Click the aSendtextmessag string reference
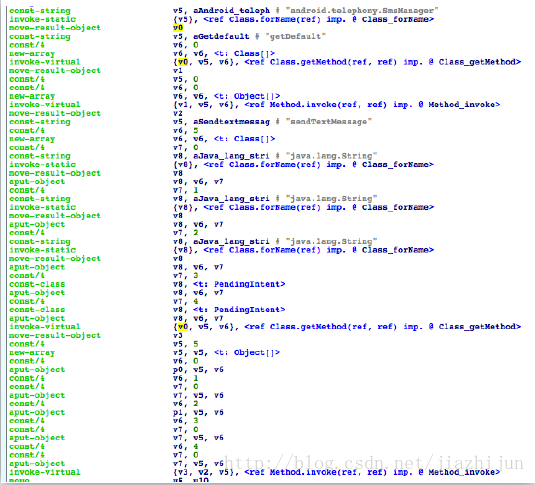Screen dimensions: 535x485 [231, 122]
